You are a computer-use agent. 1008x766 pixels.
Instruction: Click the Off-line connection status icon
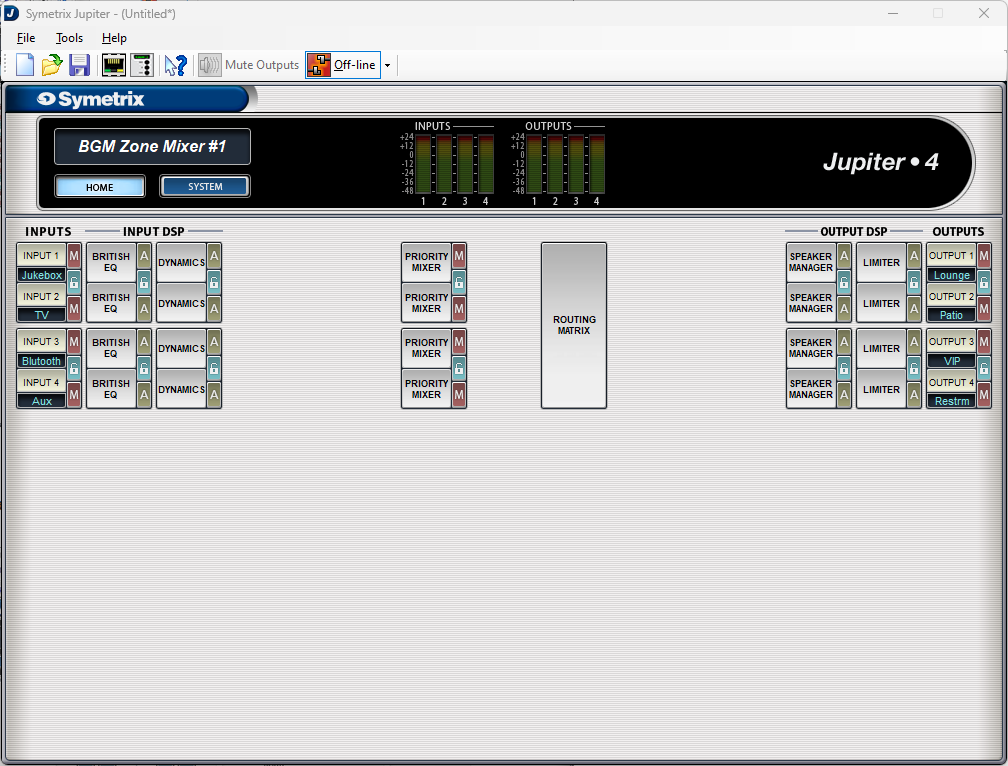pos(319,65)
